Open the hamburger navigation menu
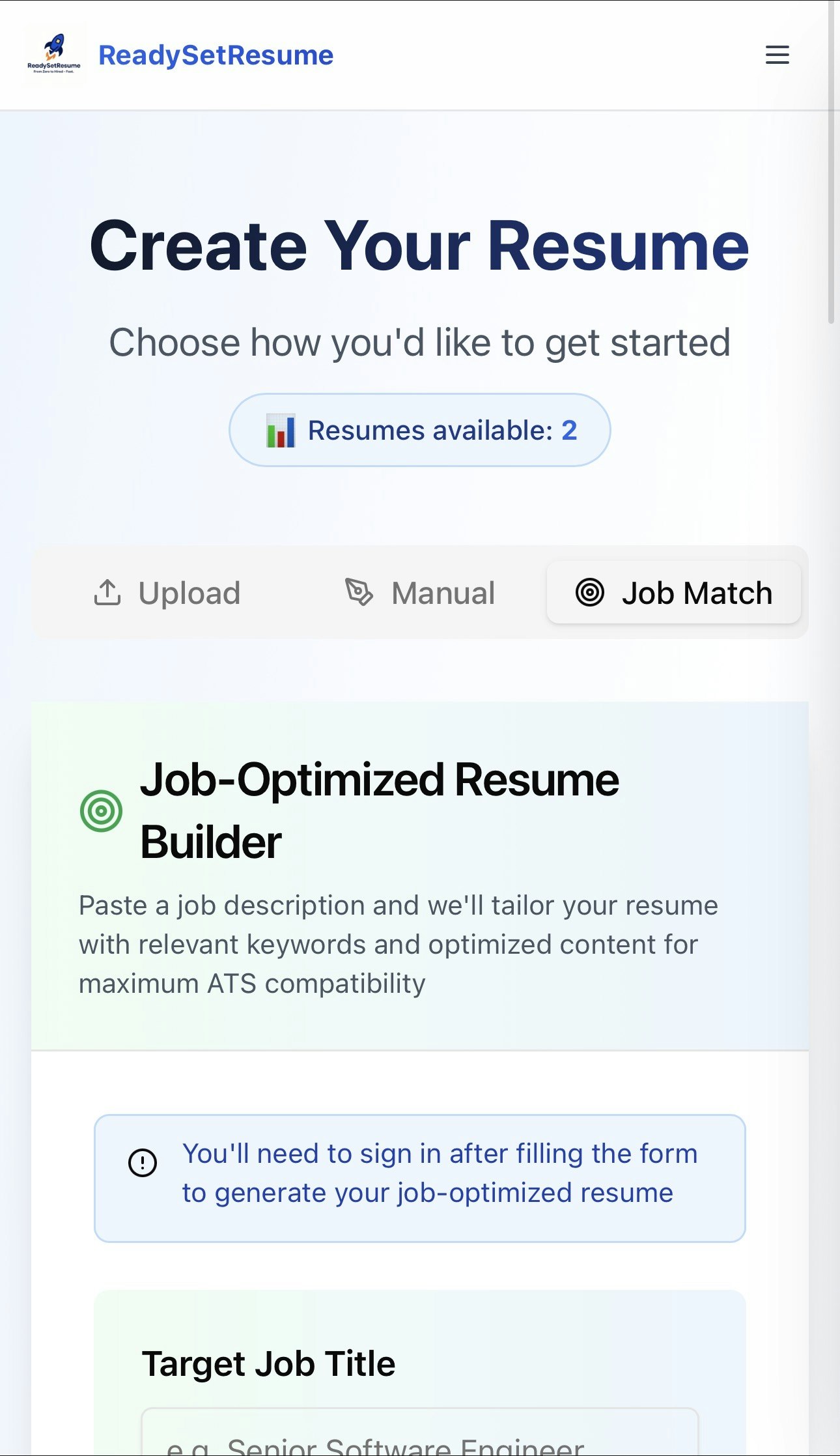Screen dimensions: 840x1456 tap(777, 55)
